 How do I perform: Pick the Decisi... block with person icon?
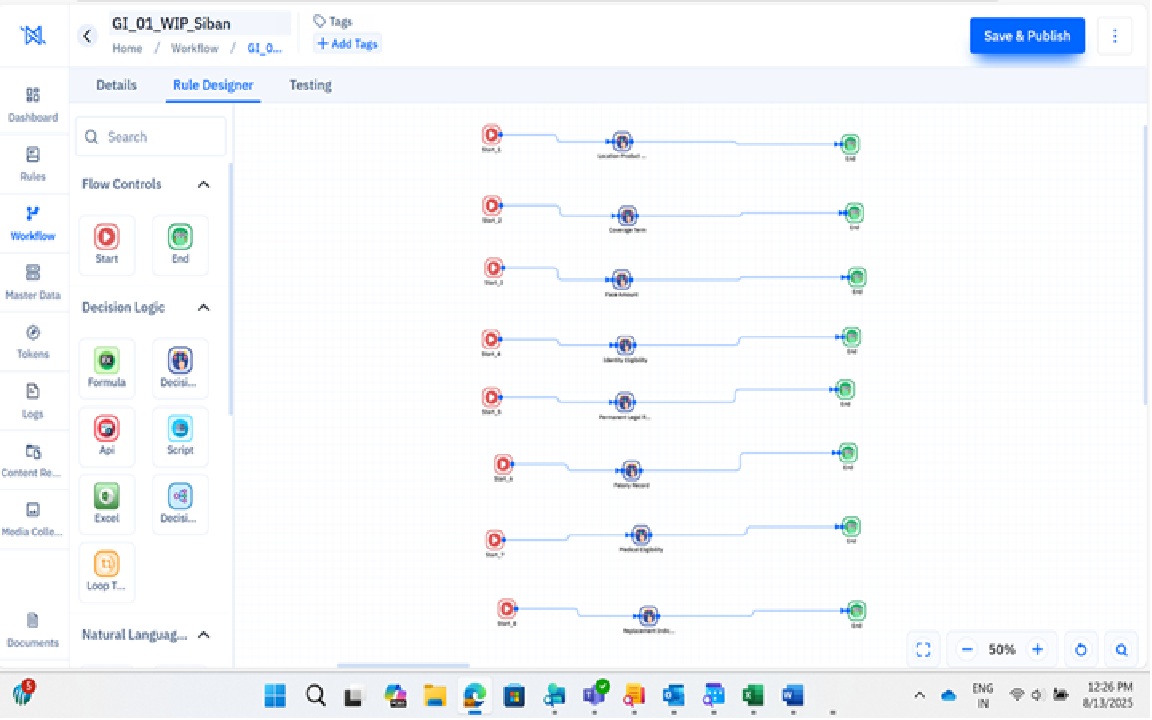point(180,367)
